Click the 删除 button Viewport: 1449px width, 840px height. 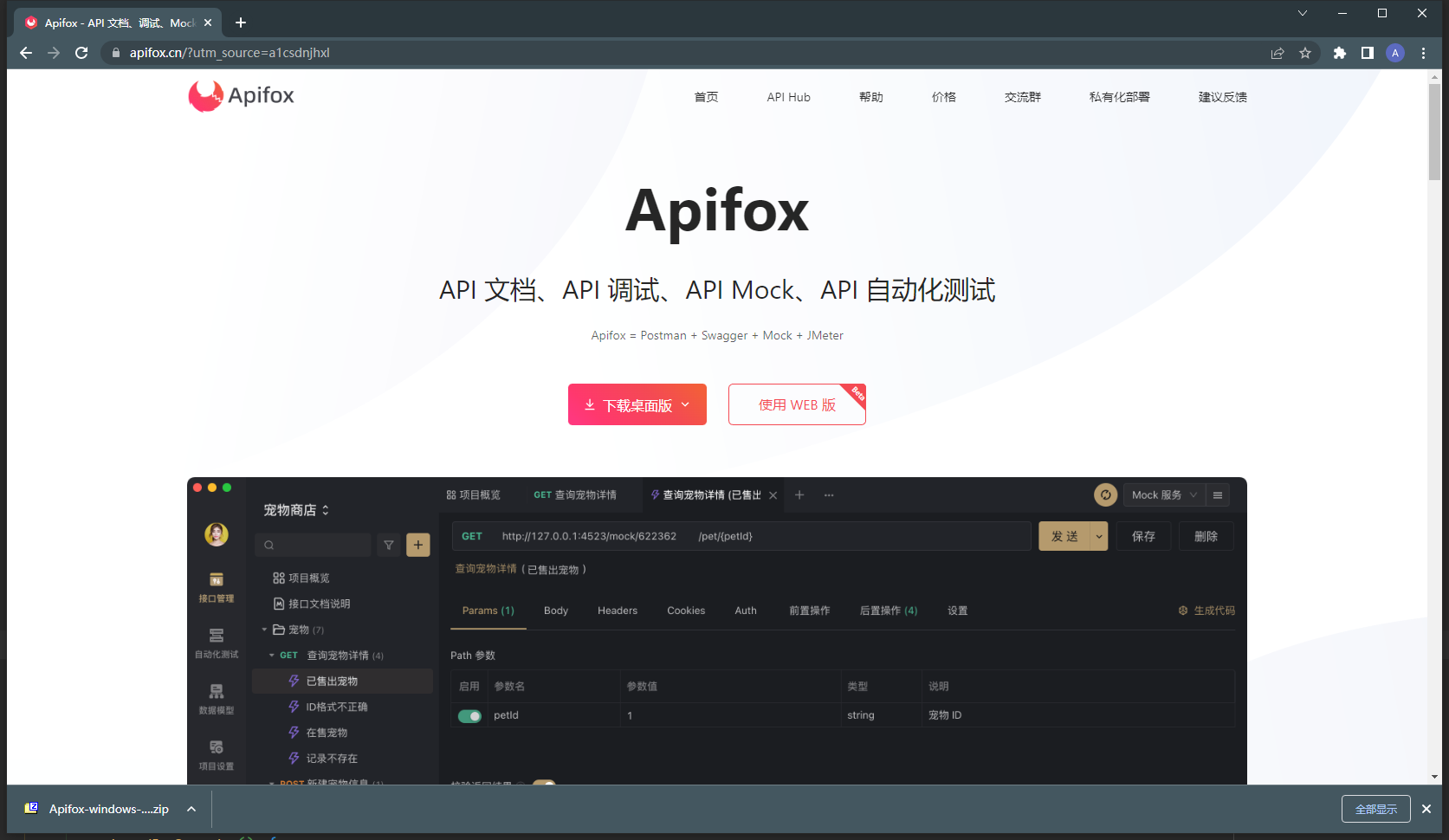click(1206, 536)
